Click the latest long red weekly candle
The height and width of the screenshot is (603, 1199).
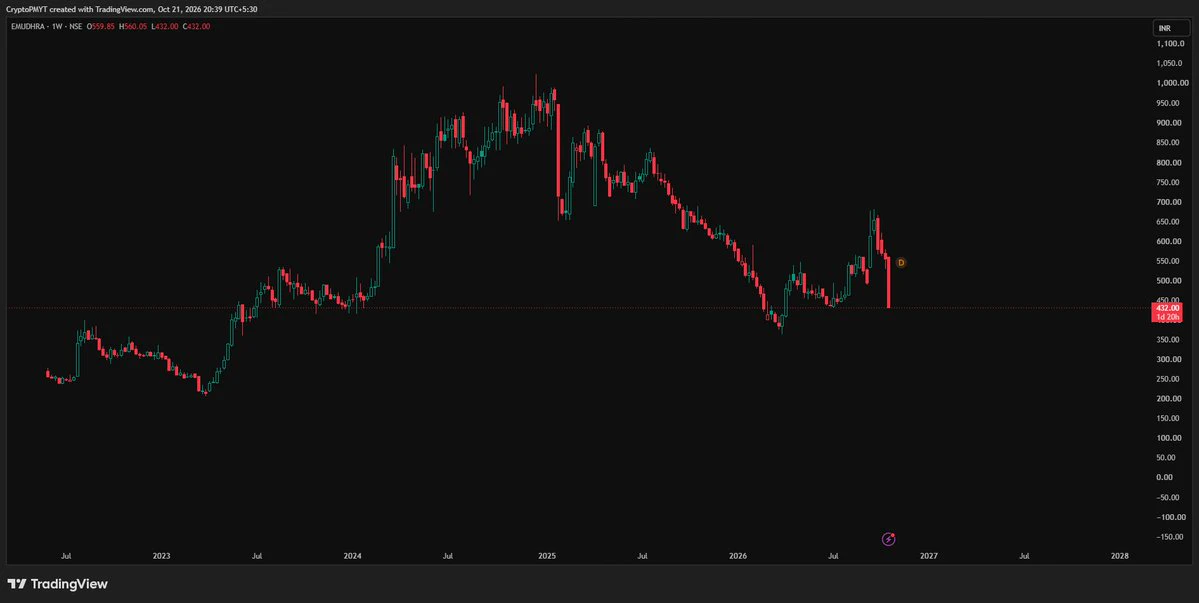pos(889,282)
